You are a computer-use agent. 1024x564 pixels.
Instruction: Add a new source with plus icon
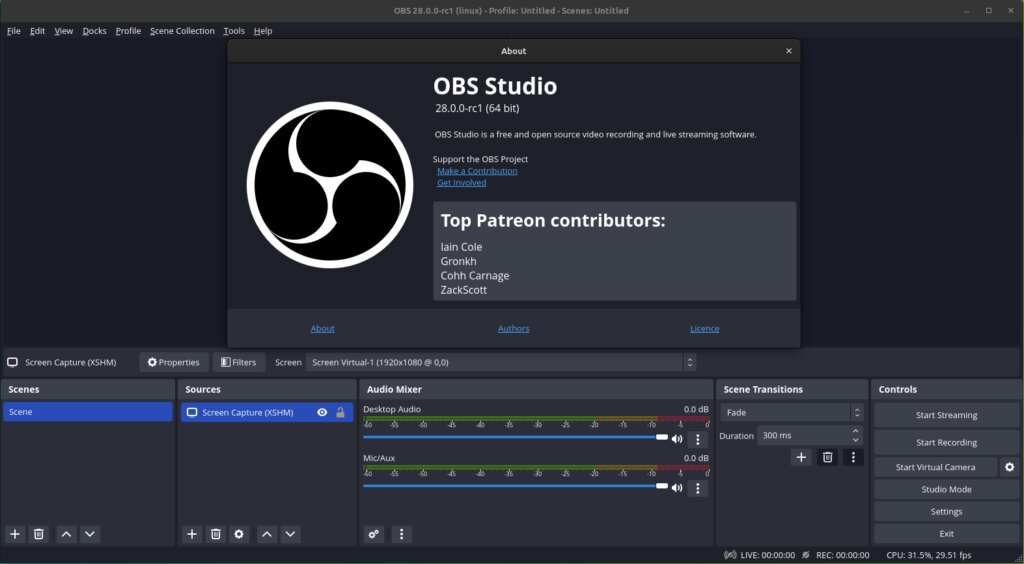click(x=191, y=534)
